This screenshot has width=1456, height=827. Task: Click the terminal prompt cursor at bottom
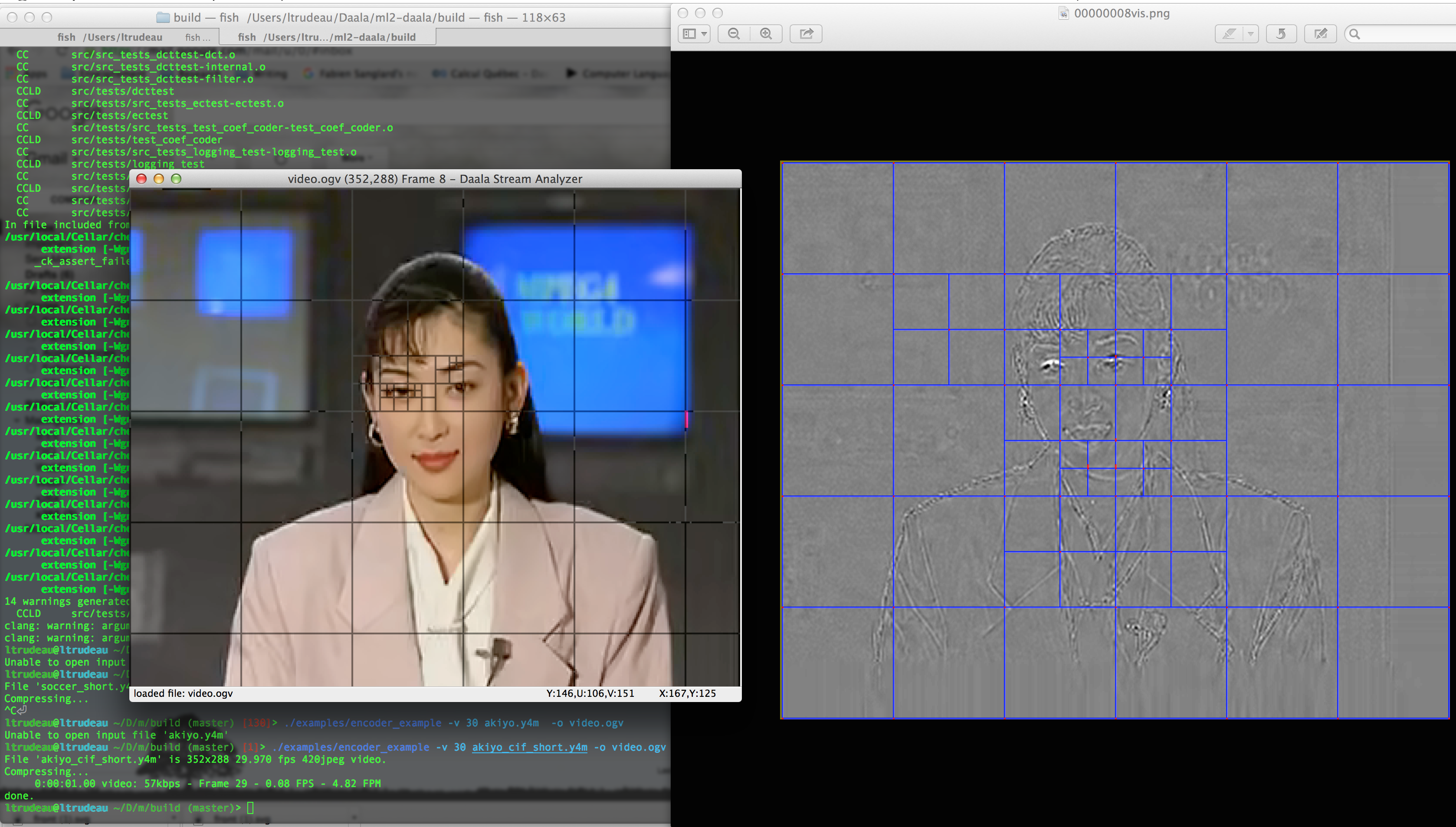pos(250,807)
